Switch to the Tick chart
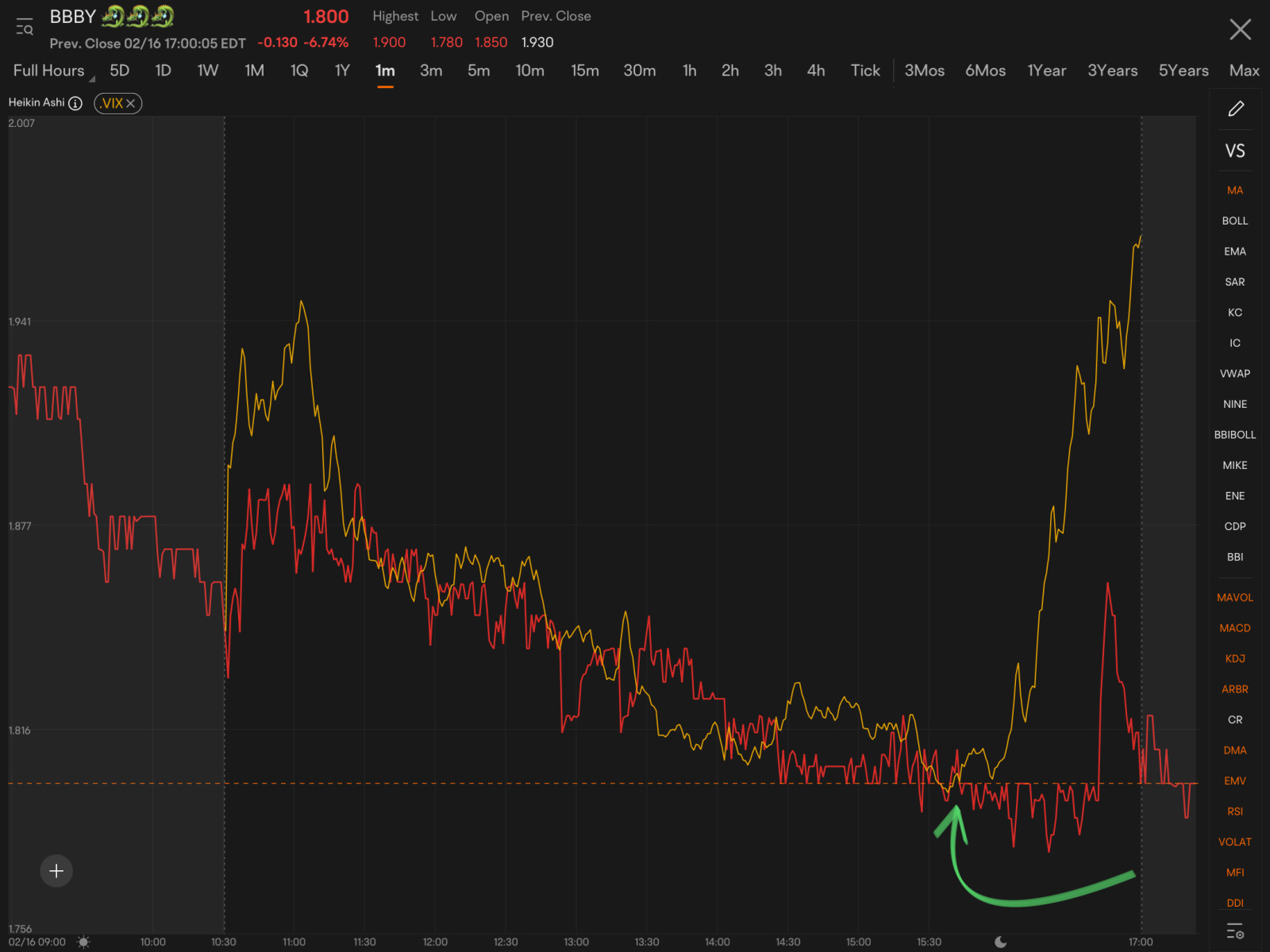 coord(865,71)
